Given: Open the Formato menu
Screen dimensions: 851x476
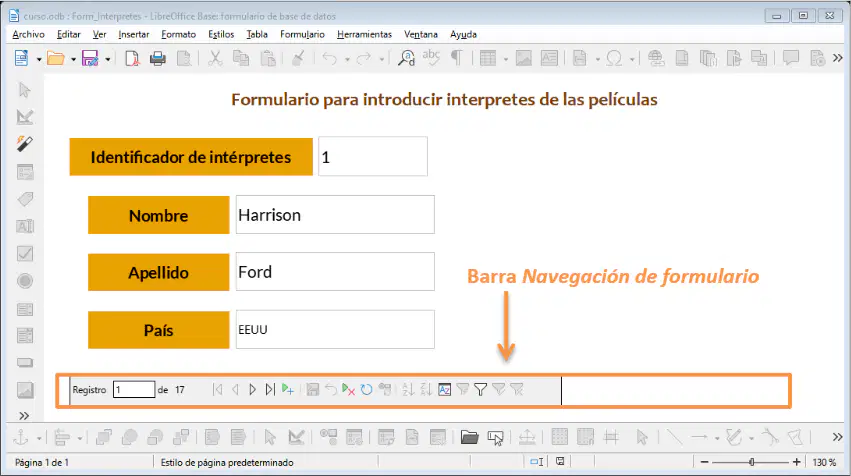Looking at the screenshot, I should (179, 34).
